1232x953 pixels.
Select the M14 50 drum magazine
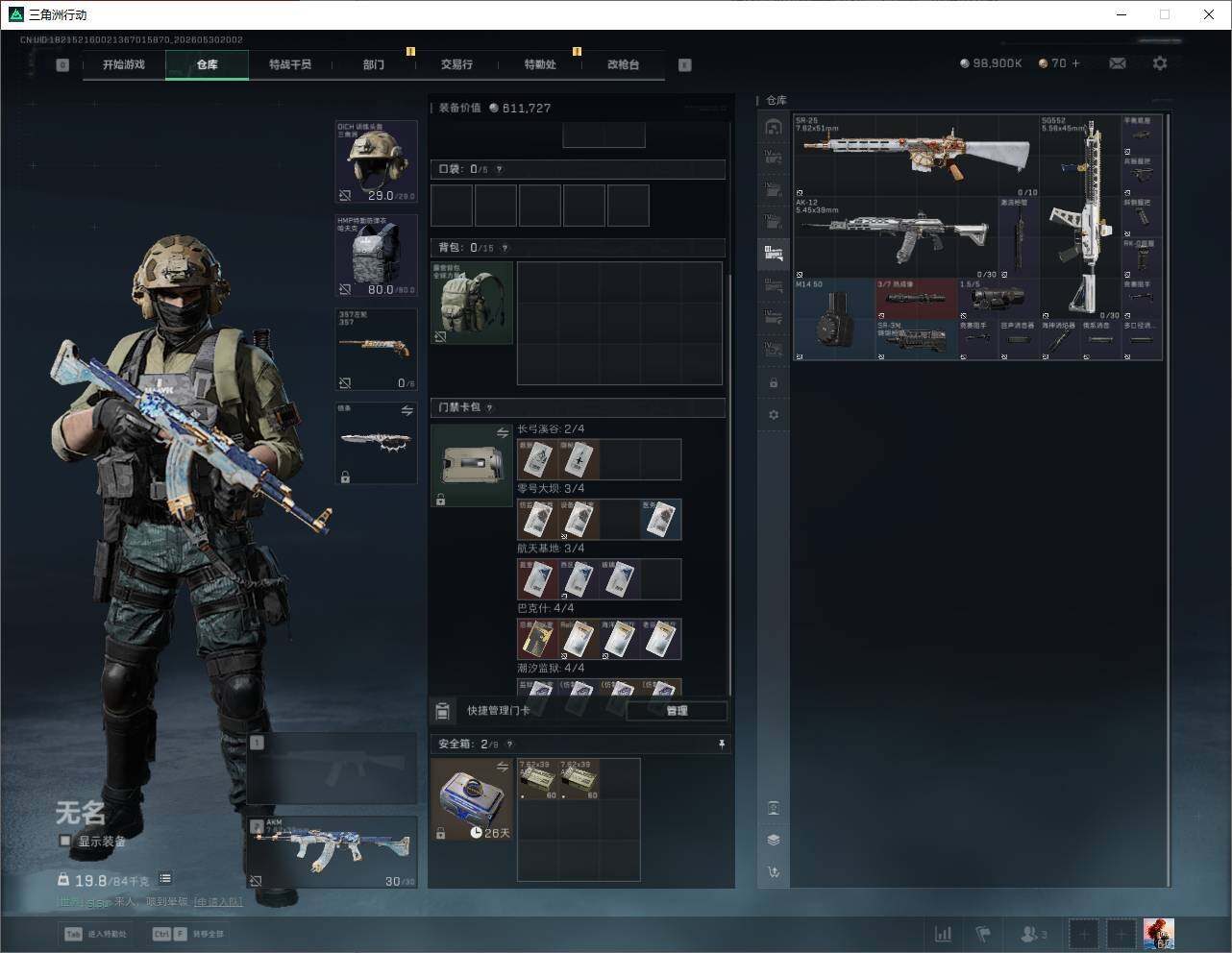coord(834,320)
